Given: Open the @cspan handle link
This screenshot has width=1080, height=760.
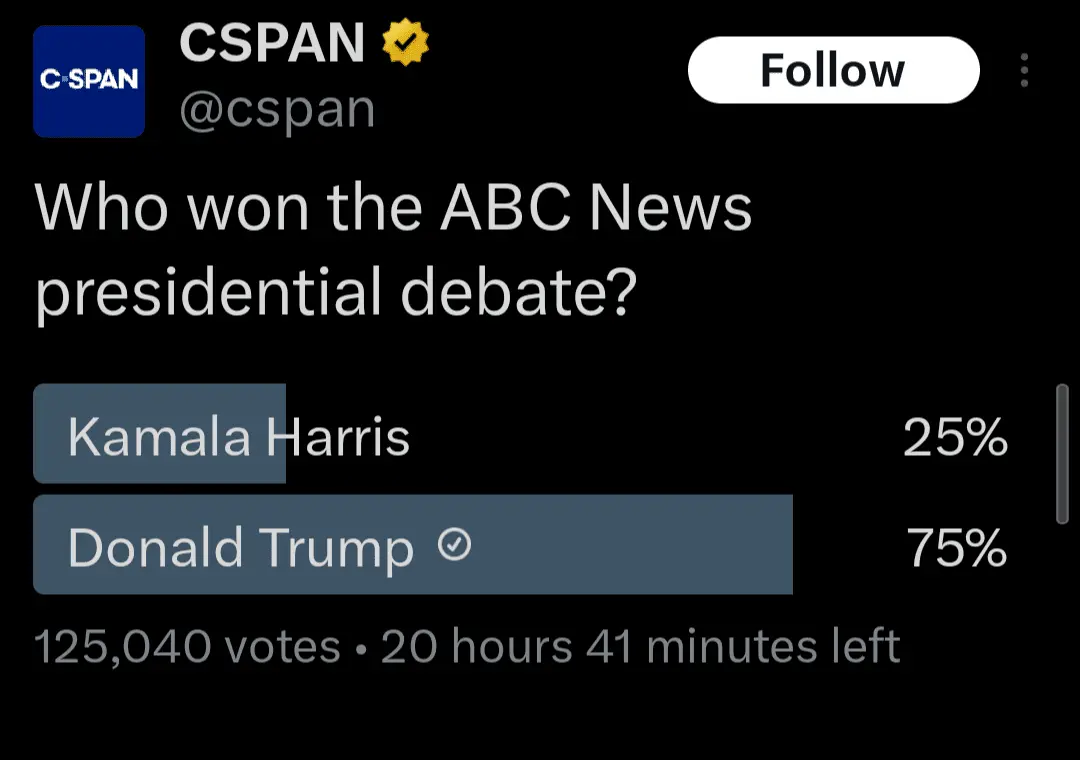Looking at the screenshot, I should click(277, 111).
